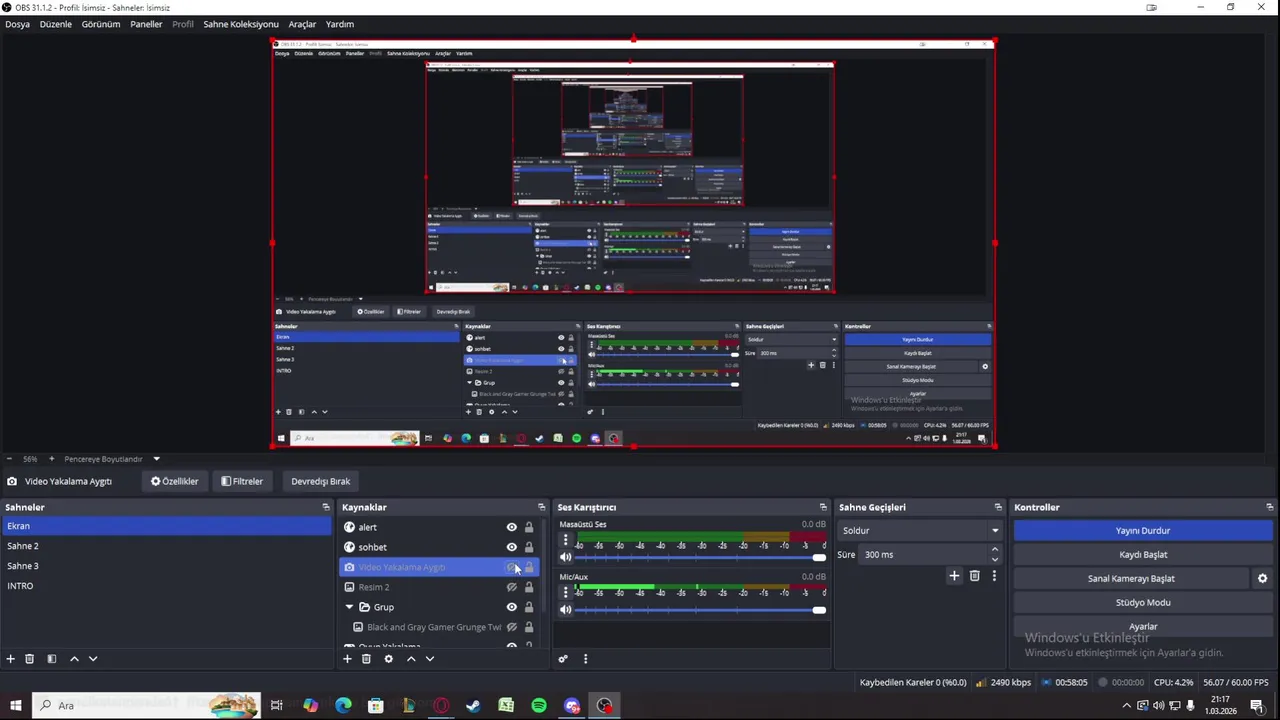Unlock the alert source
The width and height of the screenshot is (1280, 720).
529,527
